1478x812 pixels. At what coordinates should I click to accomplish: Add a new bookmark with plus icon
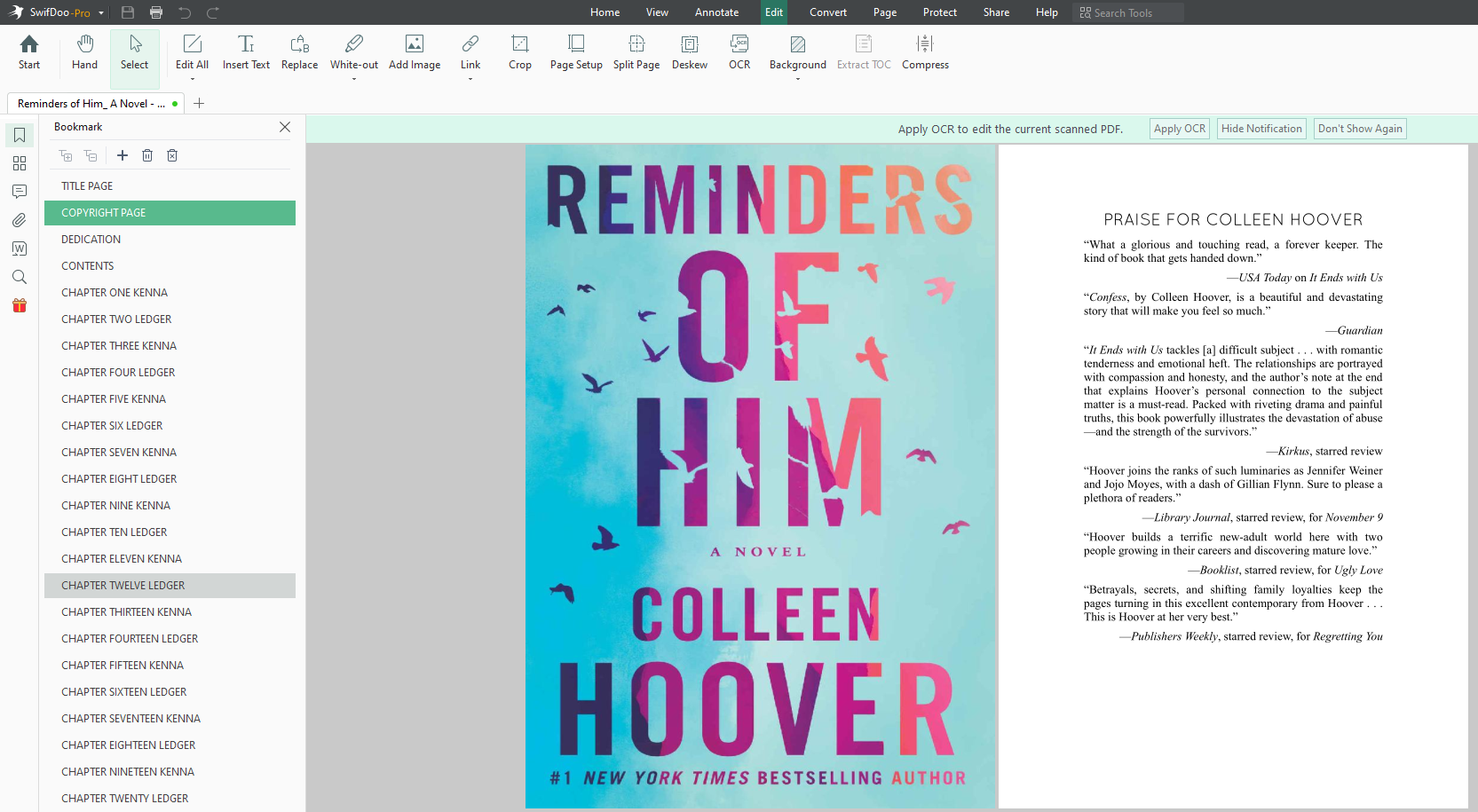pos(123,155)
